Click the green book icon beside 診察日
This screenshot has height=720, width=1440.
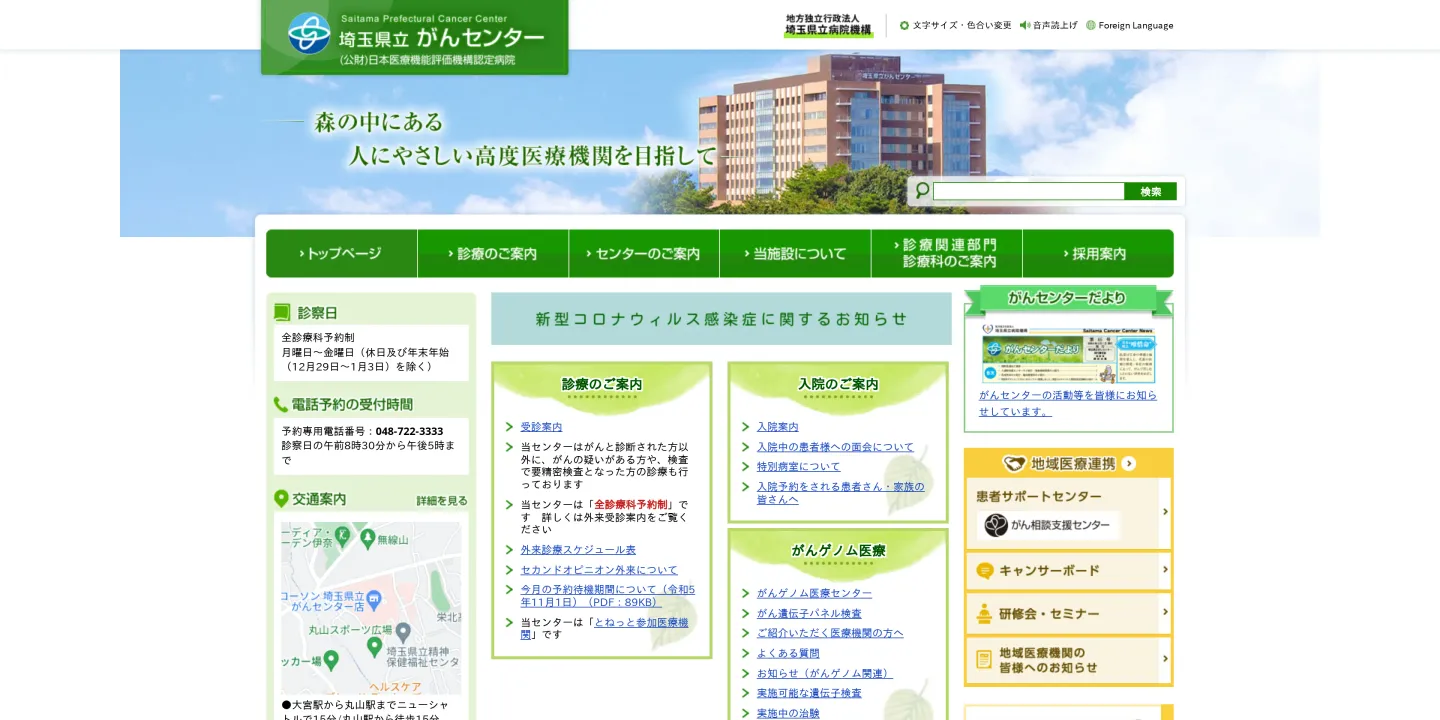(282, 312)
